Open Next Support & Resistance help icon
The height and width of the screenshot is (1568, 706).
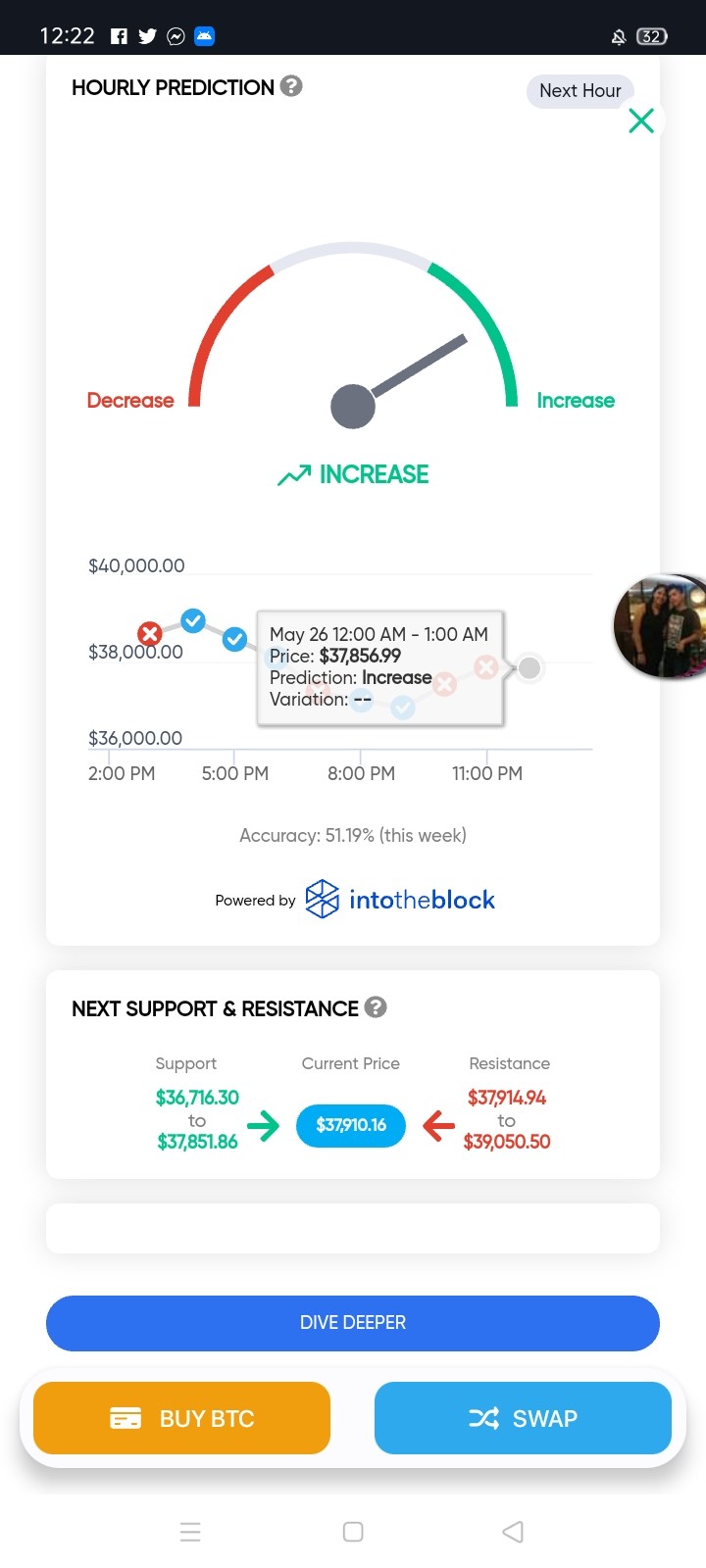(x=376, y=1007)
